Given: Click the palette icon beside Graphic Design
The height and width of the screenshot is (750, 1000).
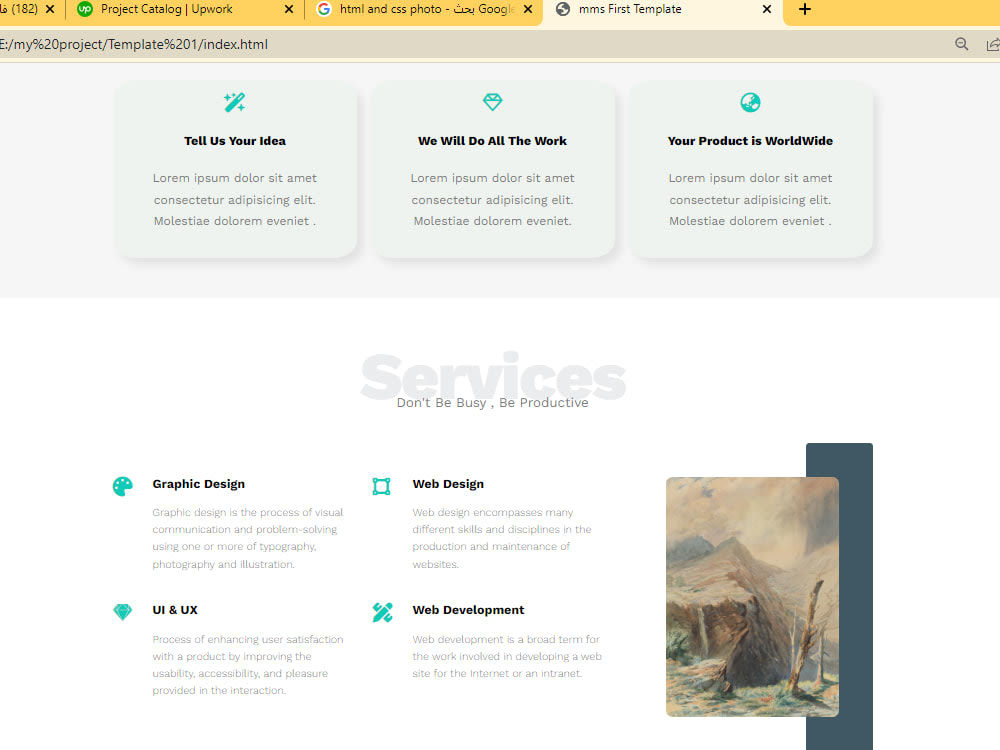Looking at the screenshot, I should coord(122,487).
